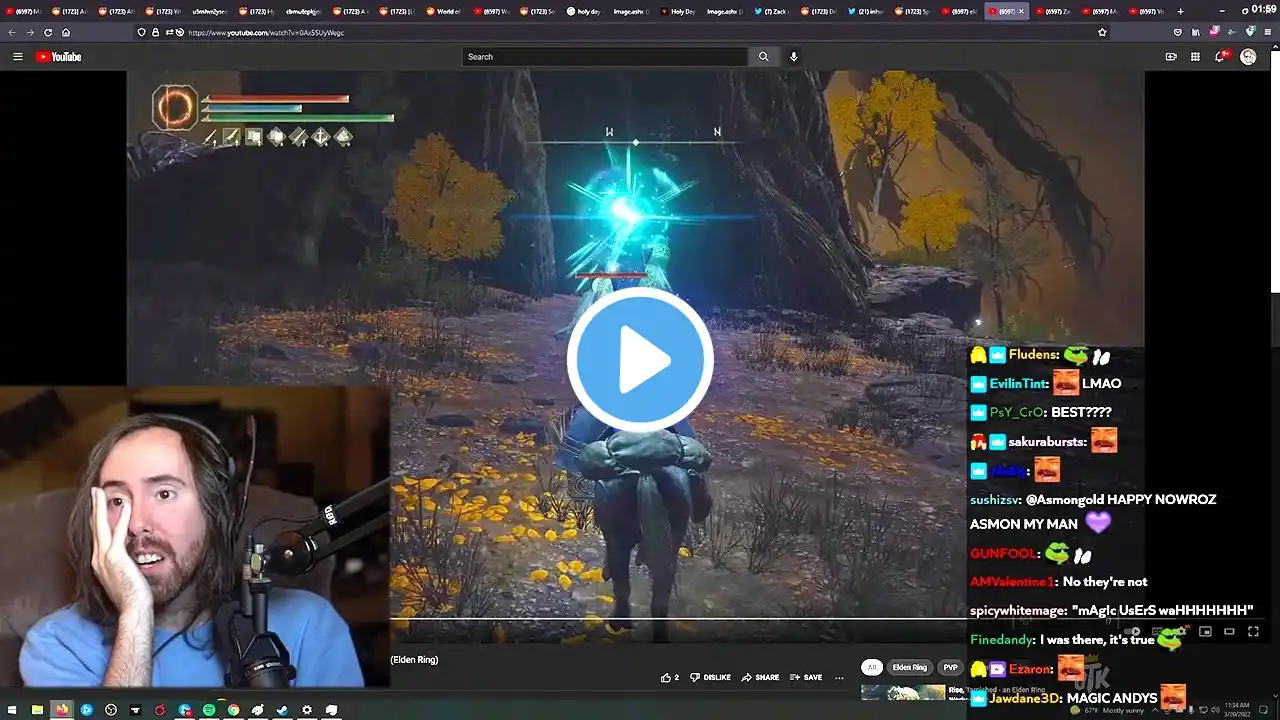Focus the YouTube Search field
This screenshot has width=1280, height=720.
pos(605,57)
